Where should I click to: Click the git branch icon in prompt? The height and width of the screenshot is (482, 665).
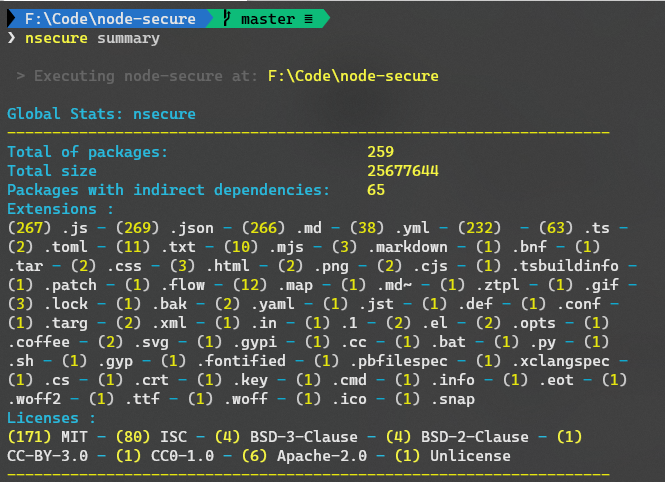229,18
